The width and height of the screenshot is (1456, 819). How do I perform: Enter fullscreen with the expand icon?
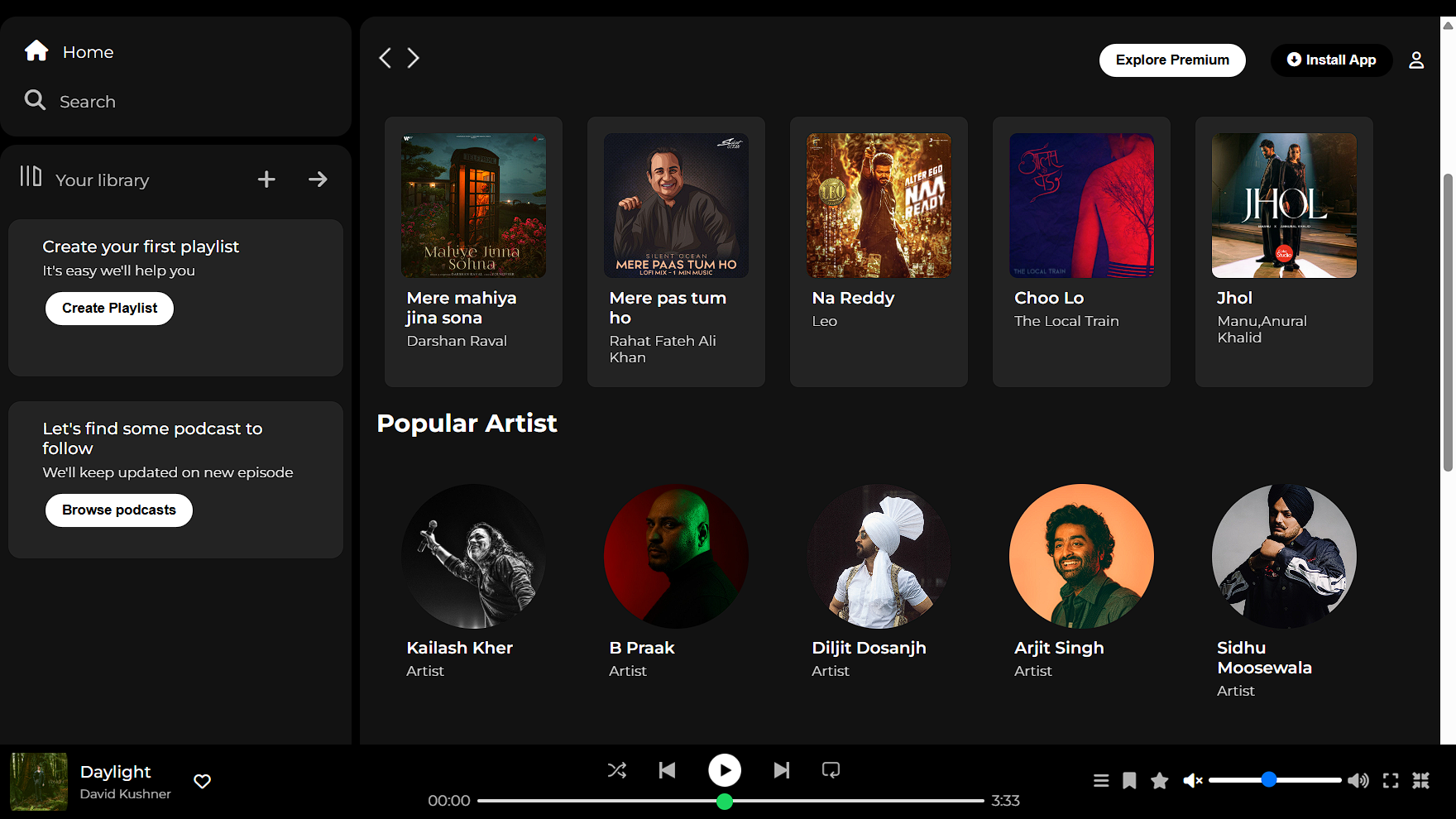click(1391, 781)
